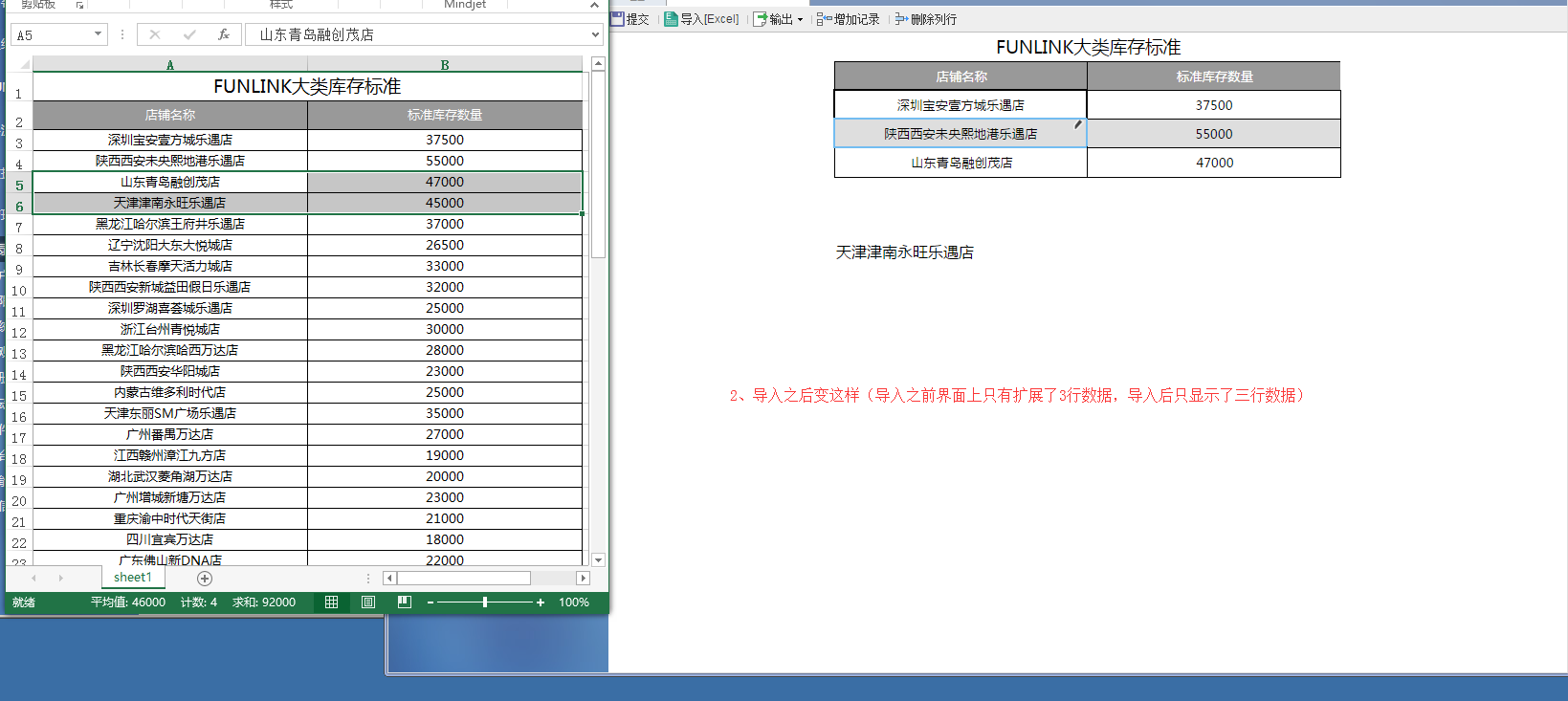Image resolution: width=1568 pixels, height=701 pixels.
Task: Select Excel cell 重庆渝中时代天街店
Action: tap(170, 518)
